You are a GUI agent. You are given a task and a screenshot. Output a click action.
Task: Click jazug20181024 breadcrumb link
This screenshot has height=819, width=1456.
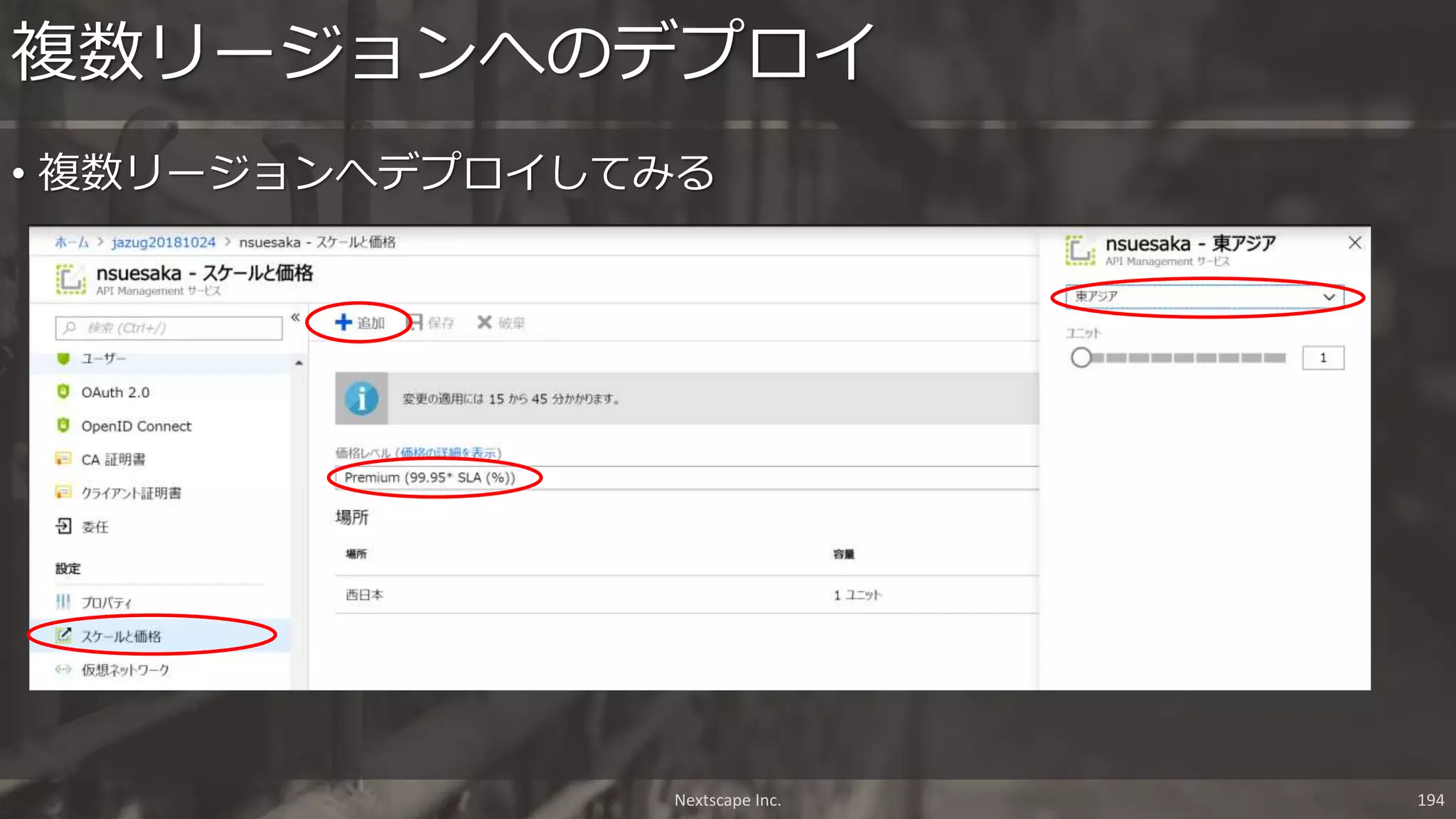coord(163,242)
